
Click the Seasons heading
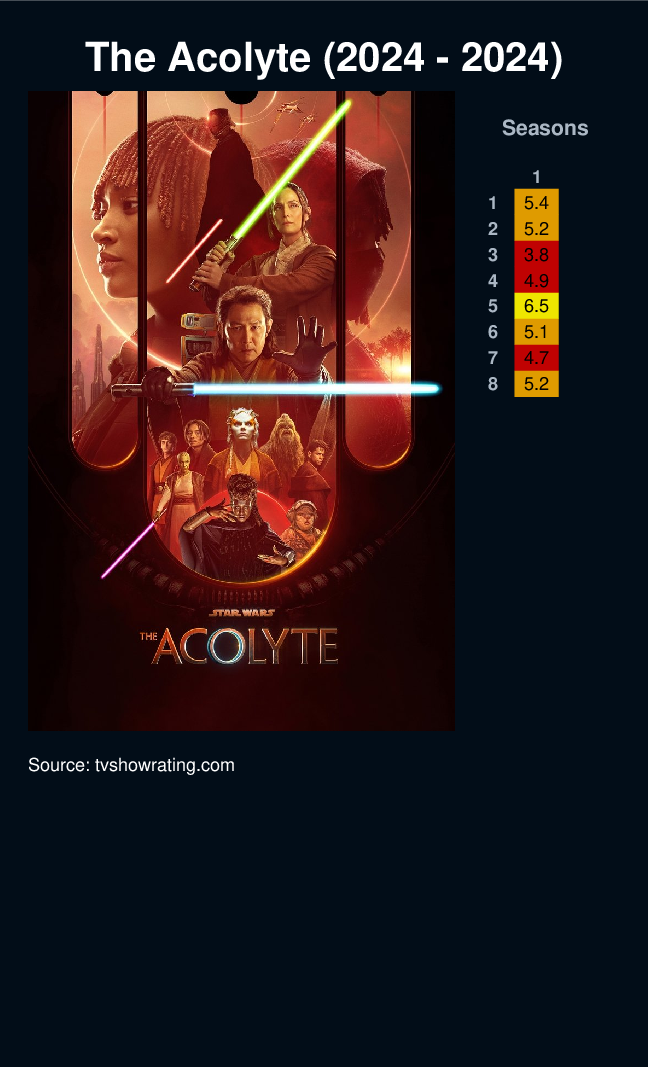pos(545,128)
